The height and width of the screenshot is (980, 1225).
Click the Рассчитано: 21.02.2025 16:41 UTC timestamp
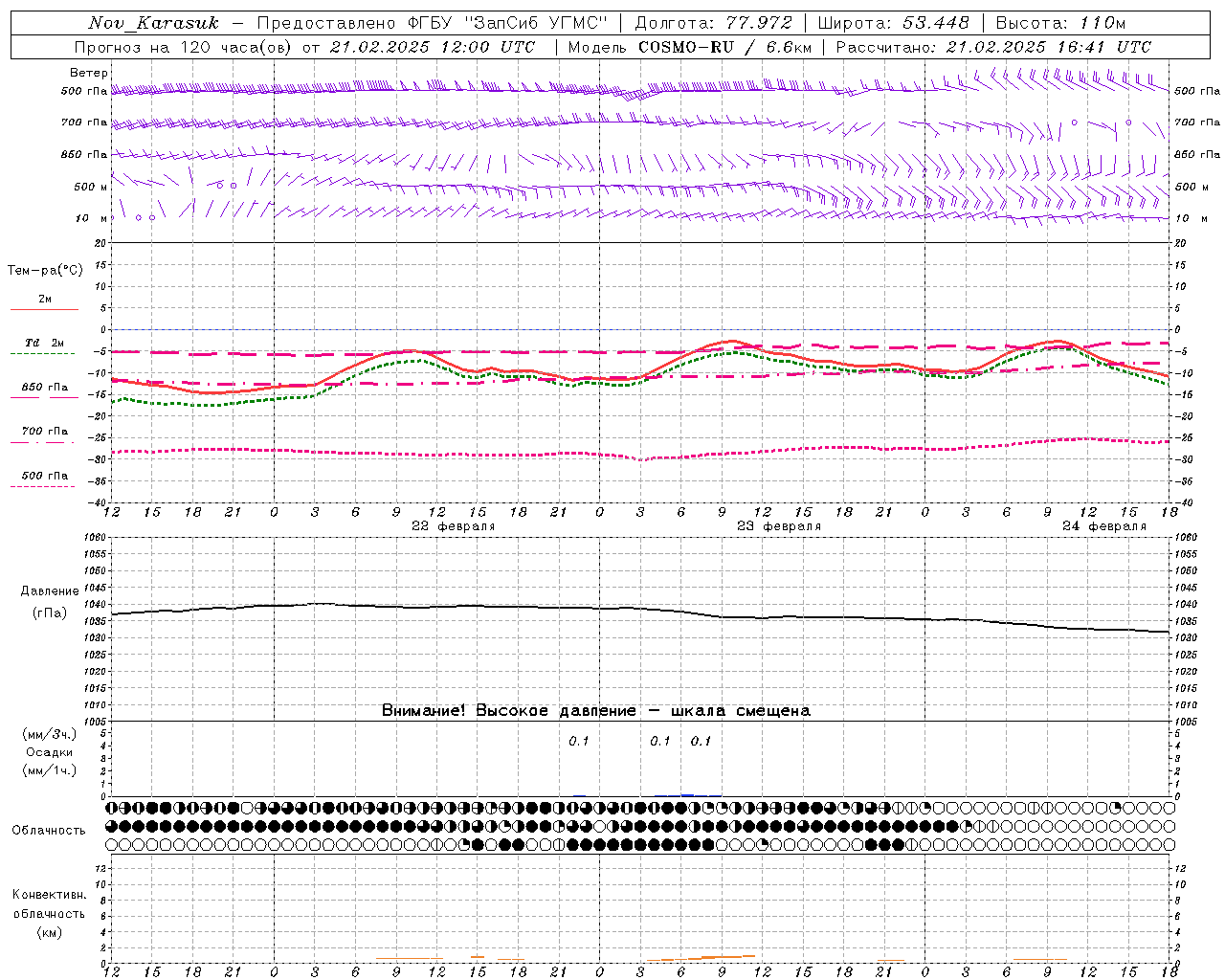point(993,47)
